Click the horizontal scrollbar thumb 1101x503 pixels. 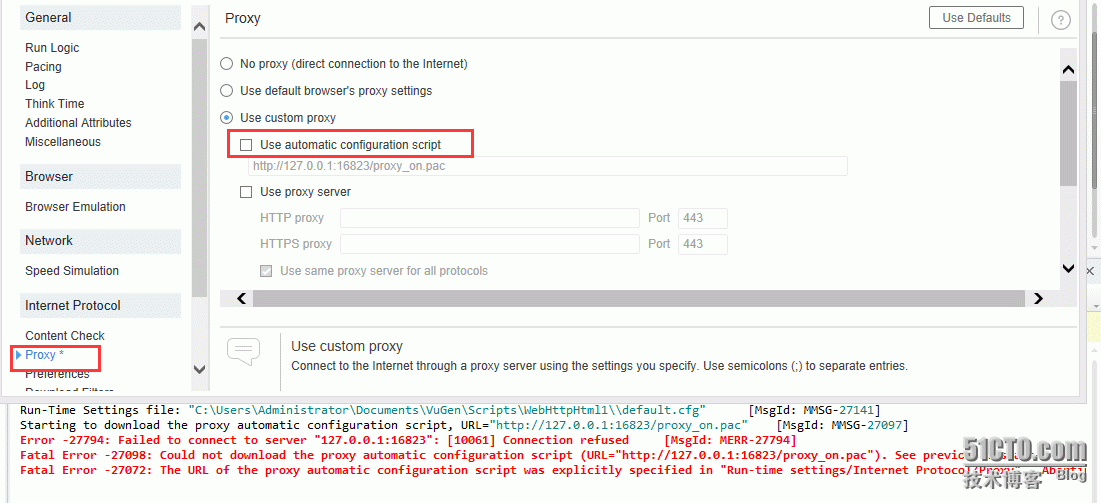(x=639, y=299)
